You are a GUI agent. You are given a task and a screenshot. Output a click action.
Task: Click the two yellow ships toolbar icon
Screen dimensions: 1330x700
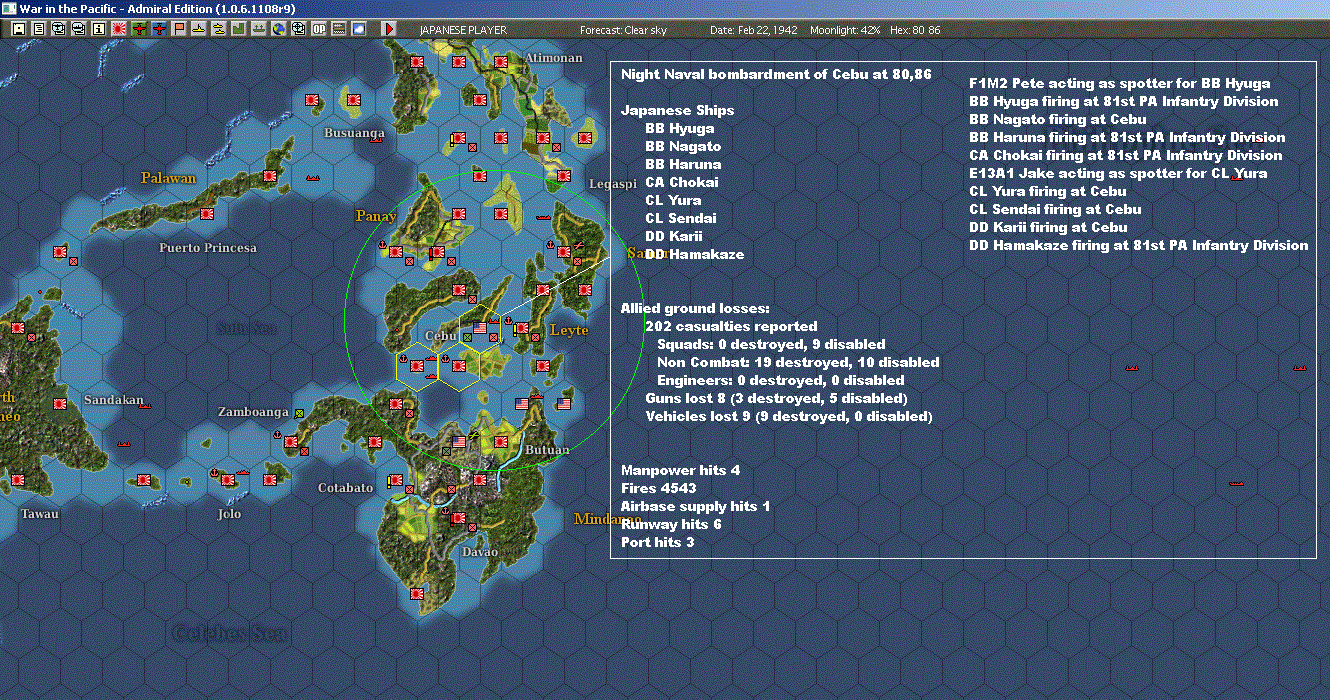point(219,29)
